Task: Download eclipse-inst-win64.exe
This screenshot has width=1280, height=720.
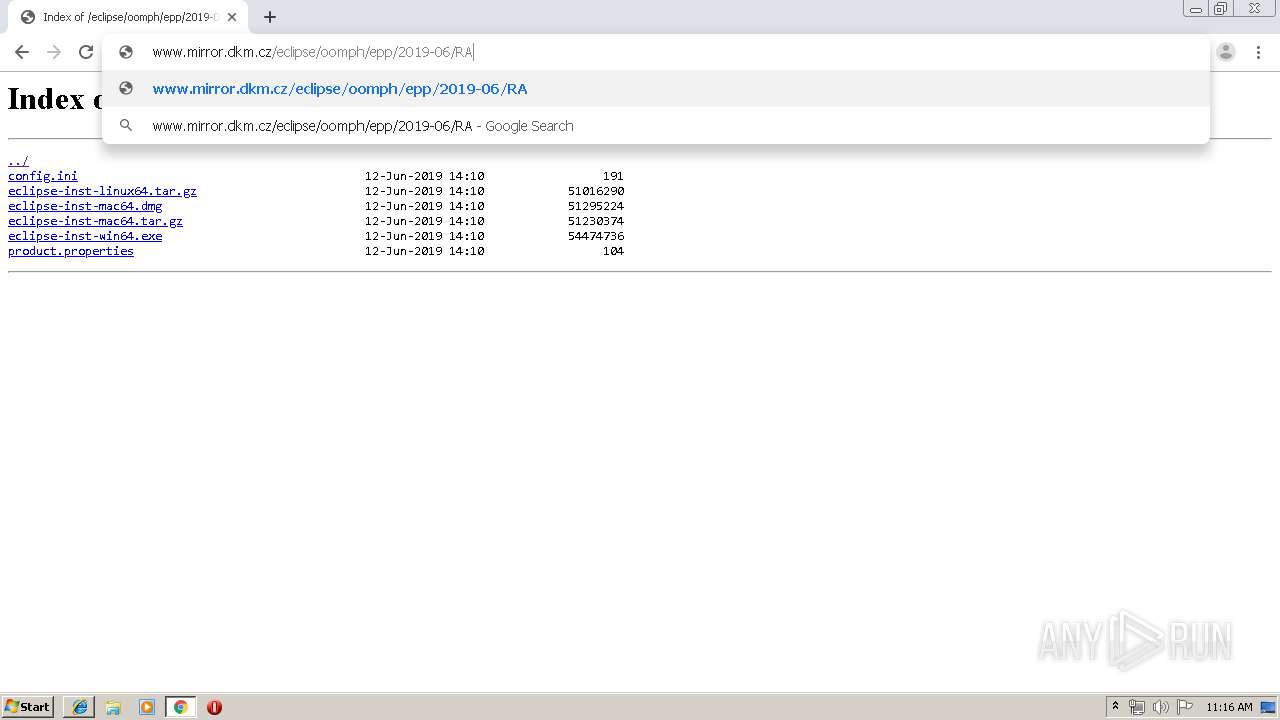Action: [x=85, y=236]
